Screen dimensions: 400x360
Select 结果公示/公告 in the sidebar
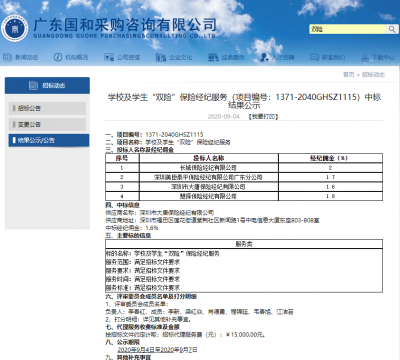49,140
